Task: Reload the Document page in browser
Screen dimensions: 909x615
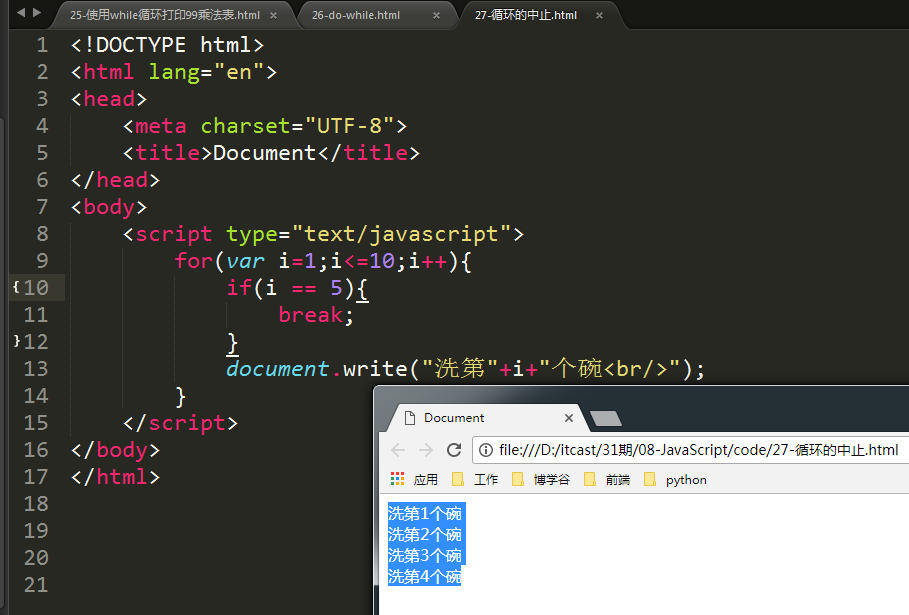Action: (x=454, y=450)
